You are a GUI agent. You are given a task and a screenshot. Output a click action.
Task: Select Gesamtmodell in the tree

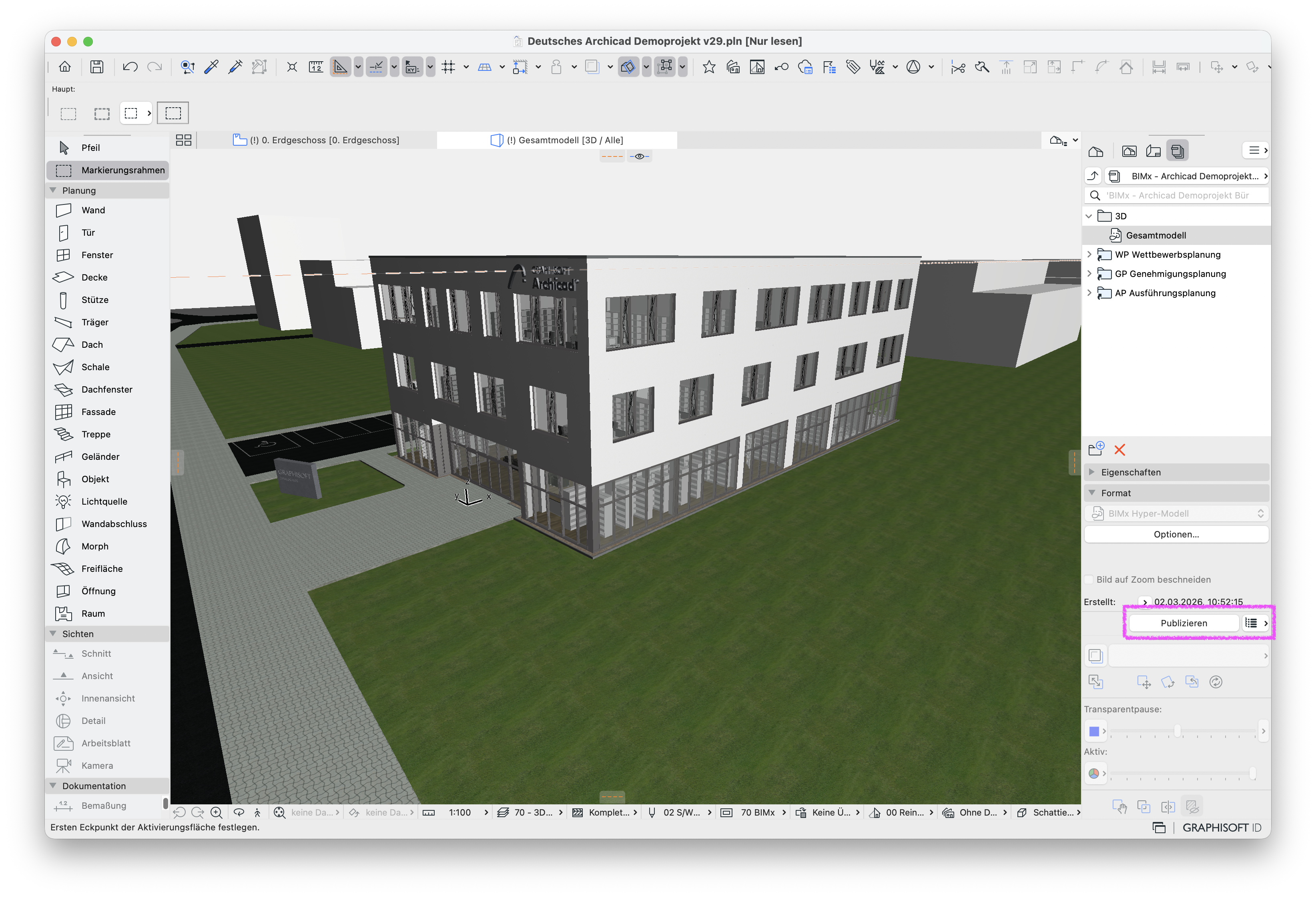click(x=1176, y=236)
